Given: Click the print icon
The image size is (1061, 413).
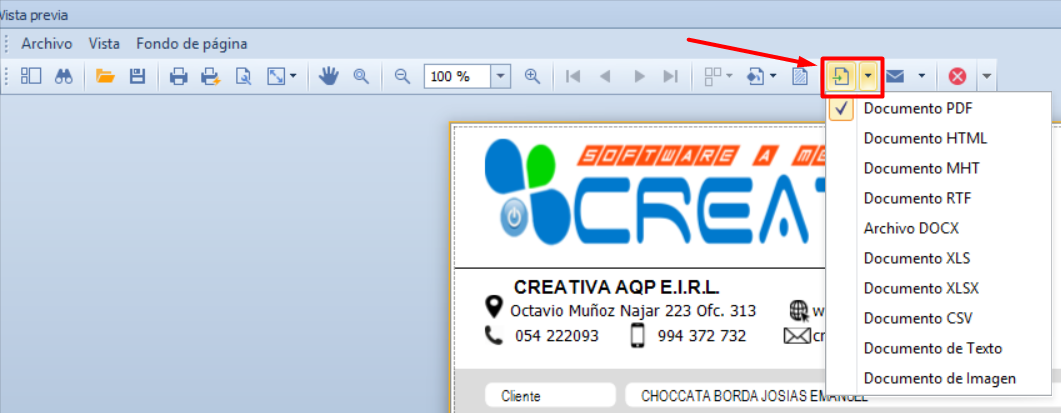Looking at the screenshot, I should [179, 77].
